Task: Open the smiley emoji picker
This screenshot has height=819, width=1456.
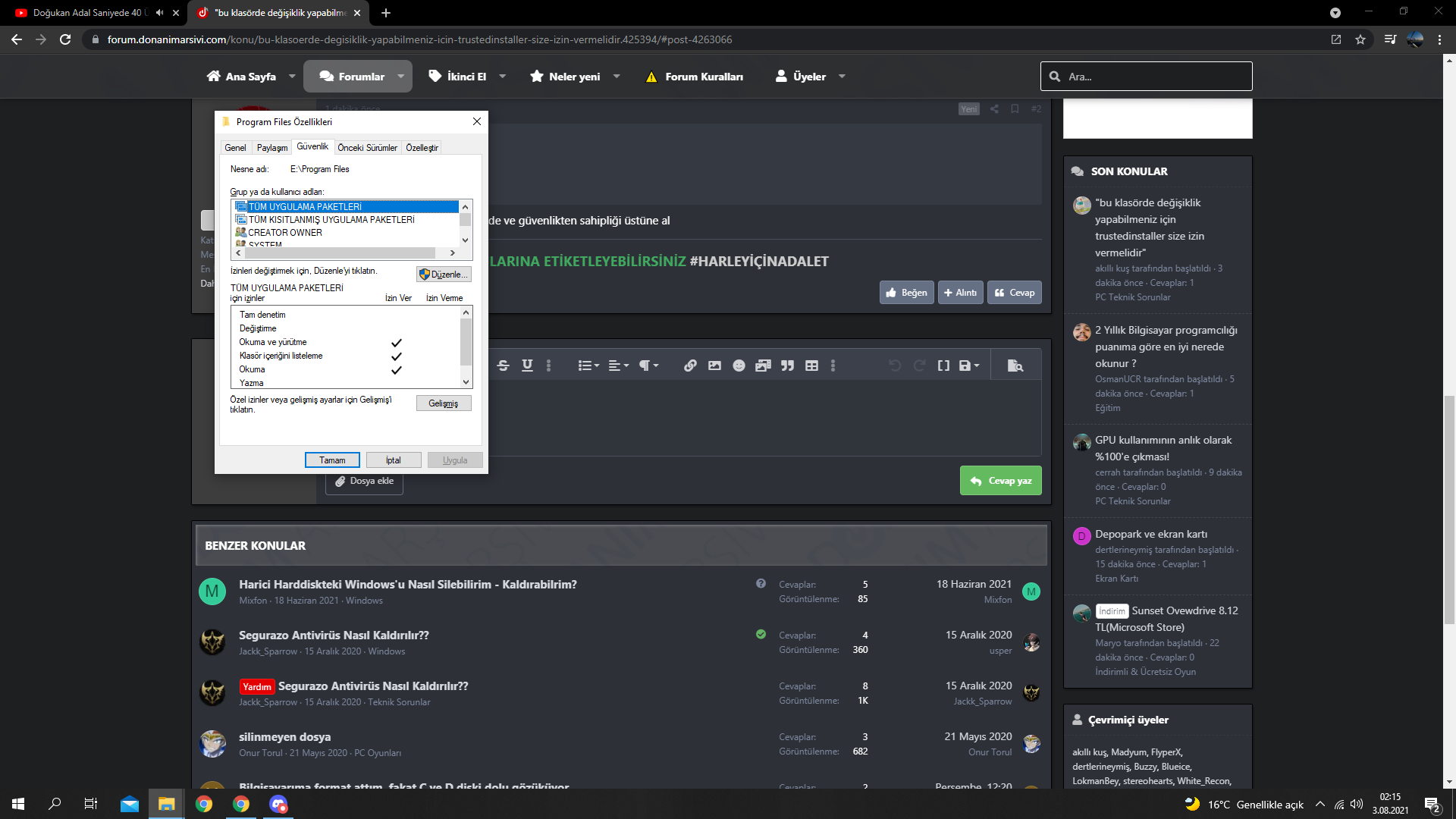Action: tap(739, 366)
